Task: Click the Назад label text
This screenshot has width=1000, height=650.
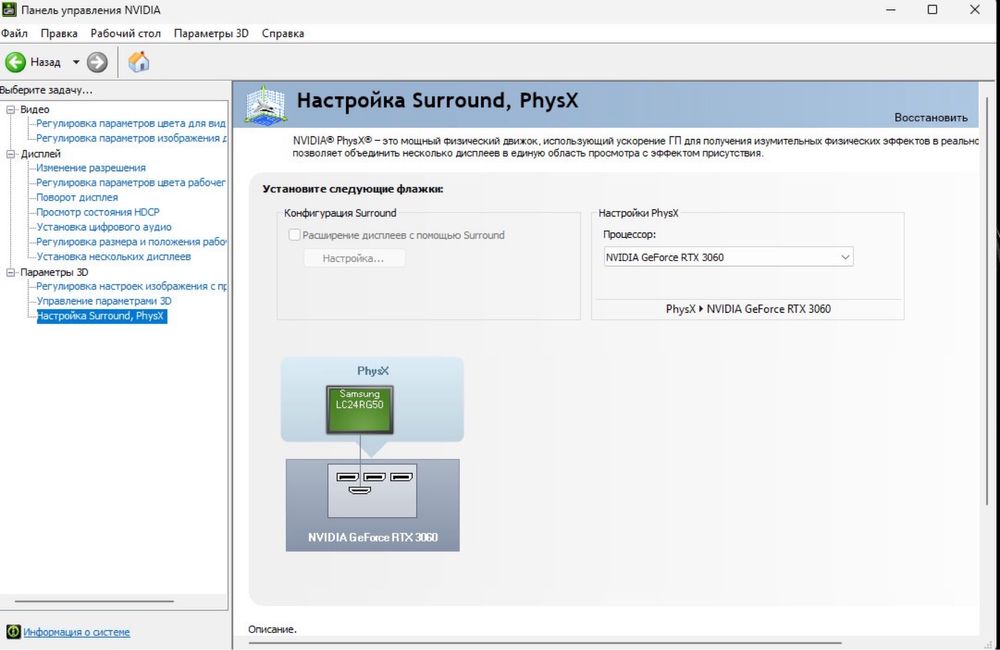Action: 45,62
